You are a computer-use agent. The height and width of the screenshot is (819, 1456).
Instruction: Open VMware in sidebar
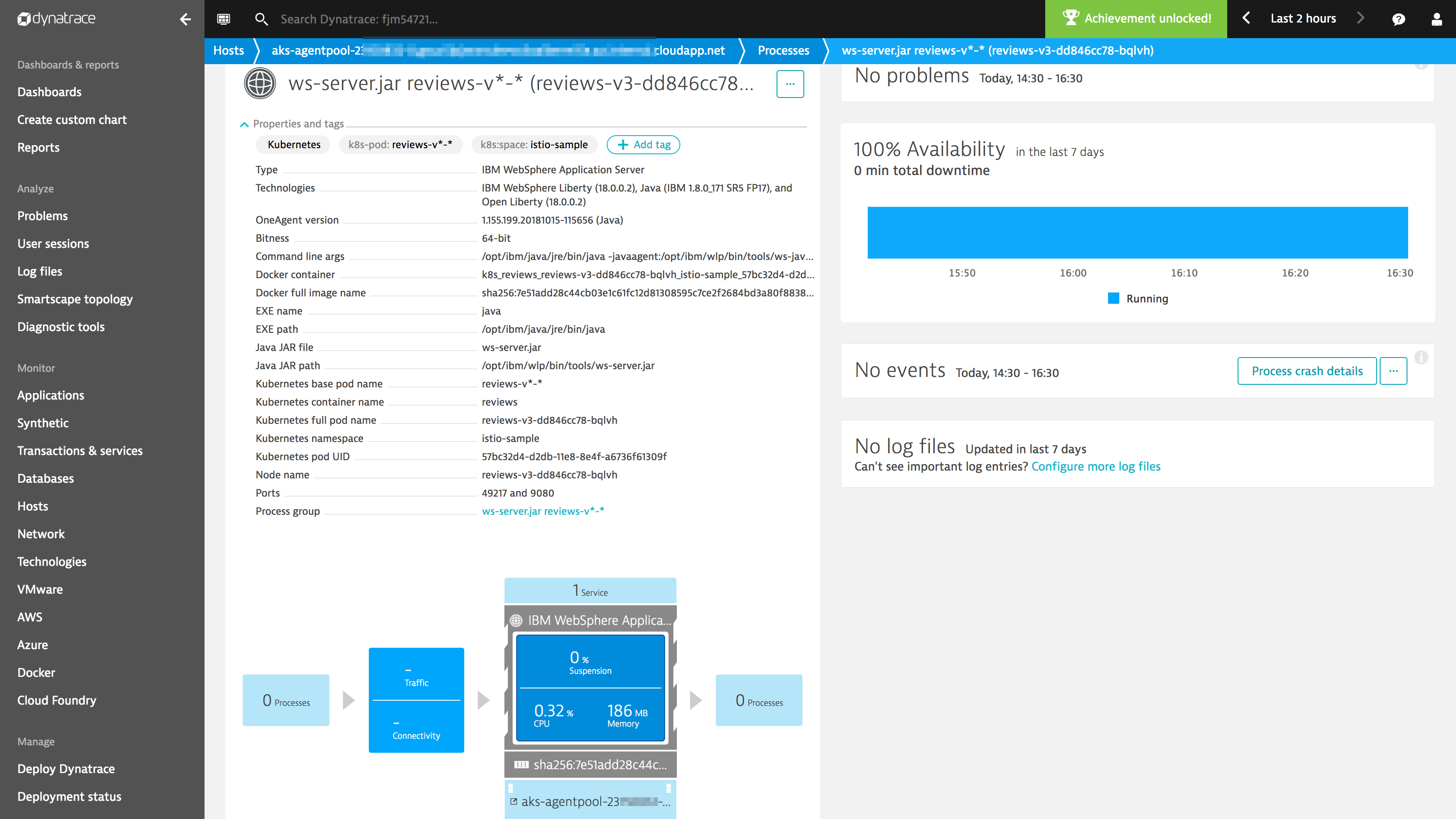[39, 589]
